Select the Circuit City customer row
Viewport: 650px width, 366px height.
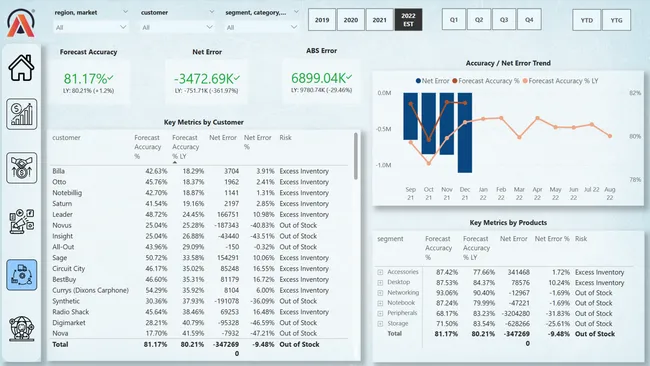pos(199,269)
